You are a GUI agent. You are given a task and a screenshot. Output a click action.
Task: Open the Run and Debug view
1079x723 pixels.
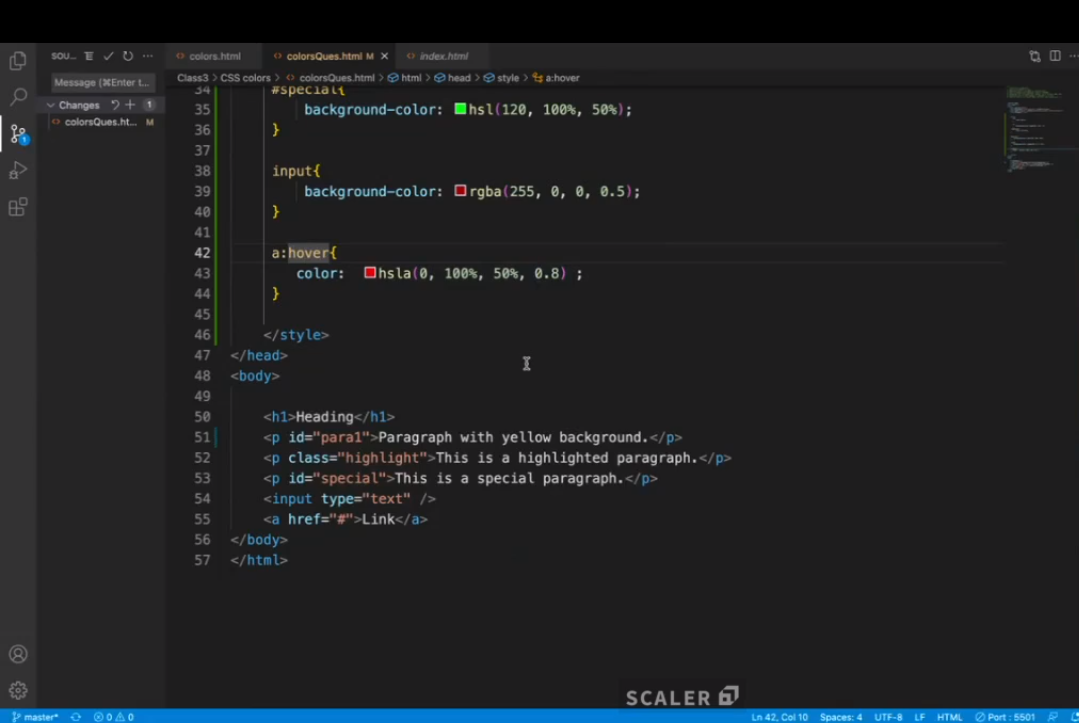tap(18, 171)
